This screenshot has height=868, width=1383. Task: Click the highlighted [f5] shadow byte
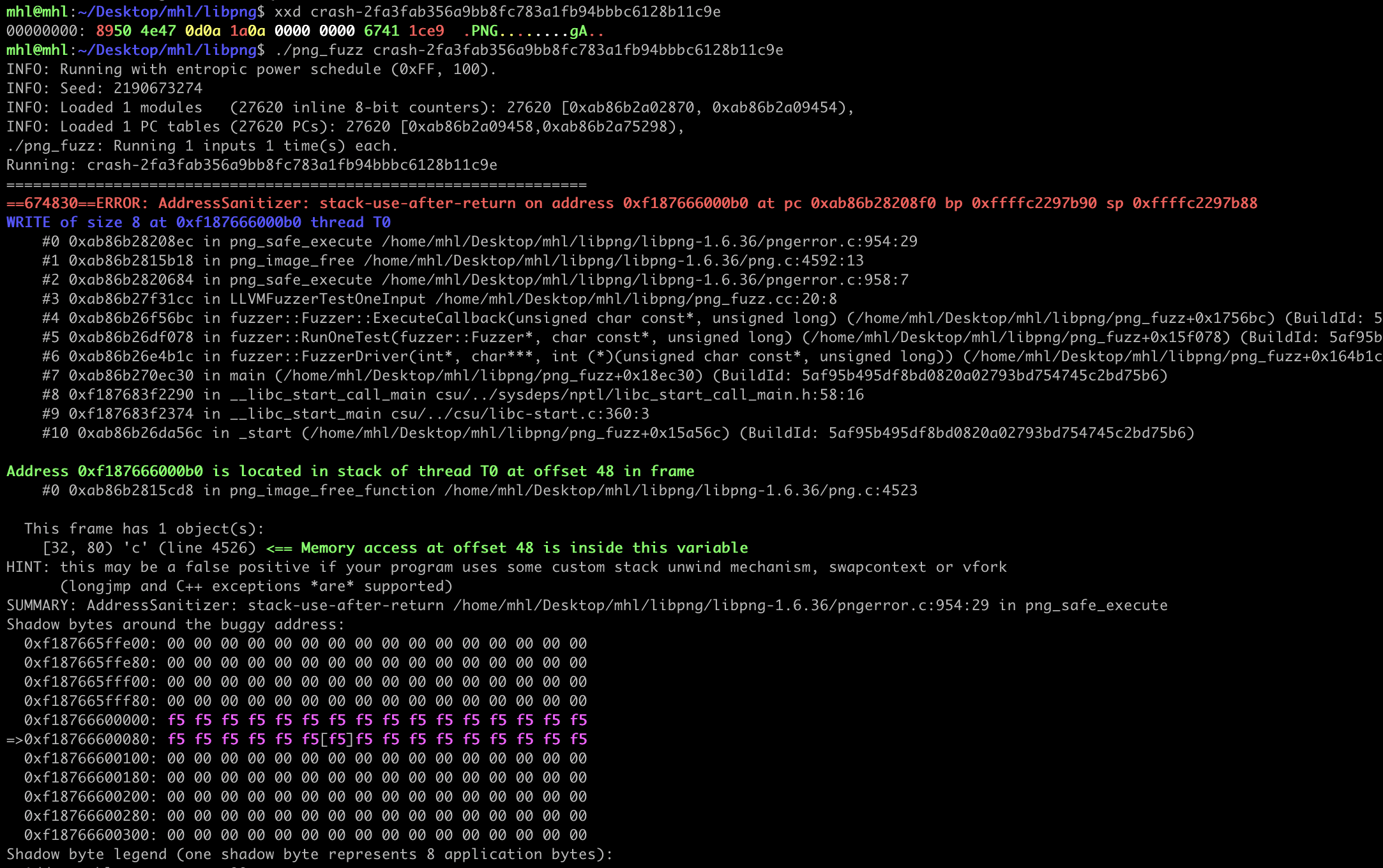[337, 739]
